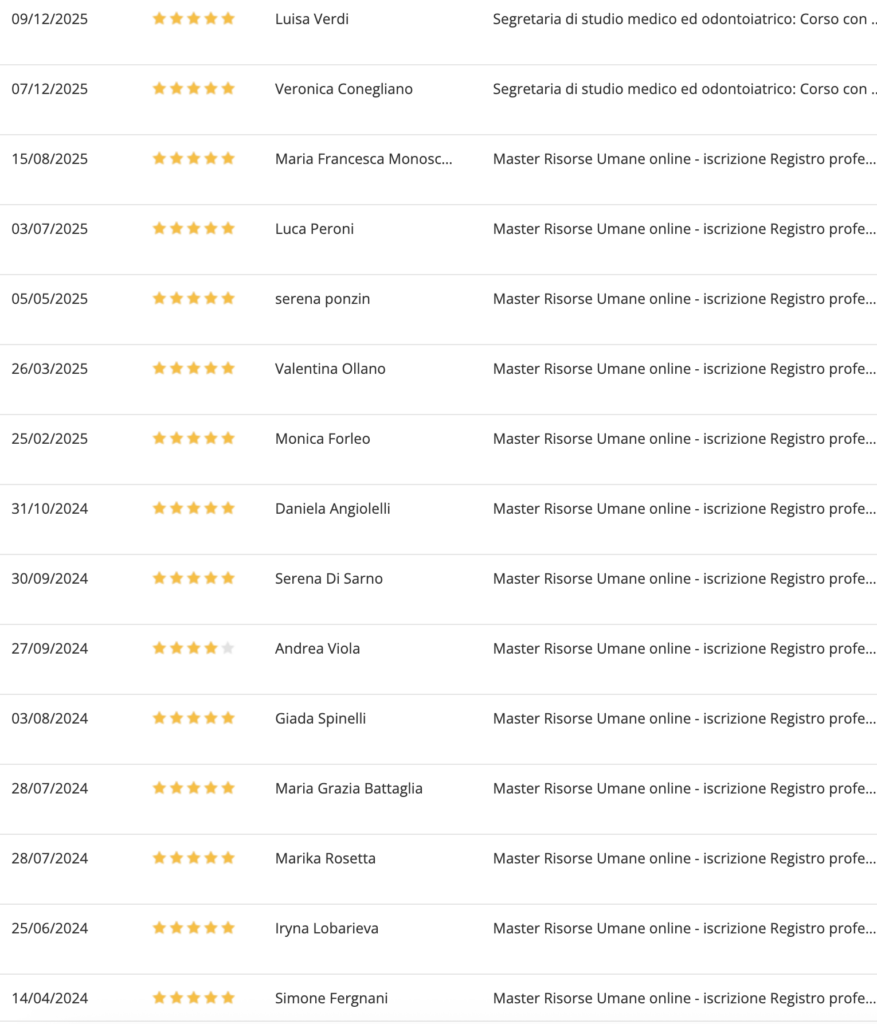
Task: Click the star rating for Iryna Lobarieva
Action: pos(193,929)
